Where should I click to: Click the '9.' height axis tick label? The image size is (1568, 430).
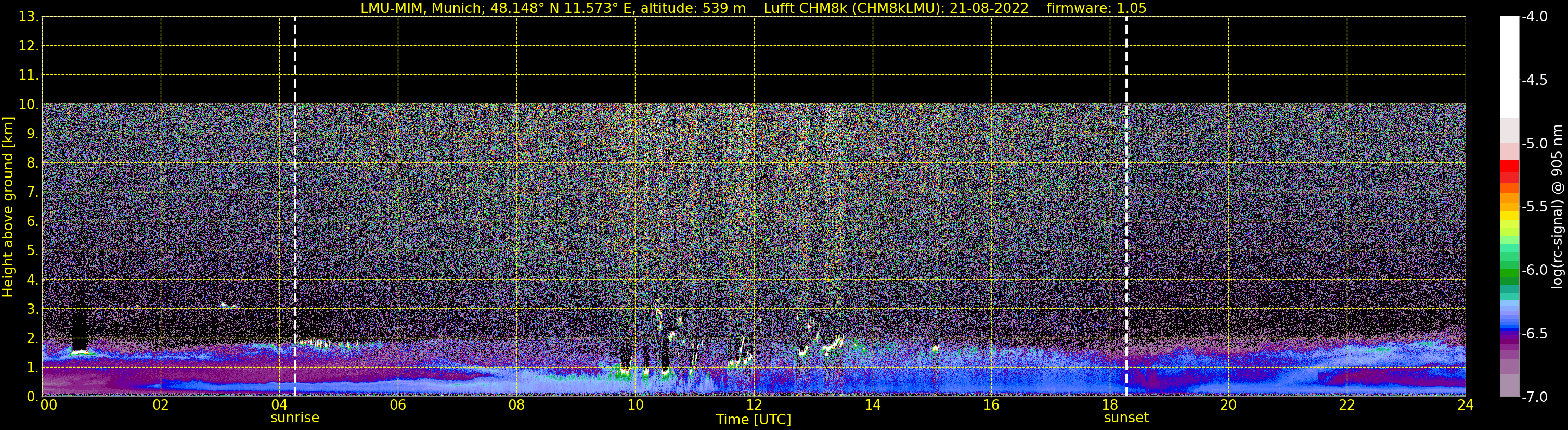pyautogui.click(x=32, y=134)
